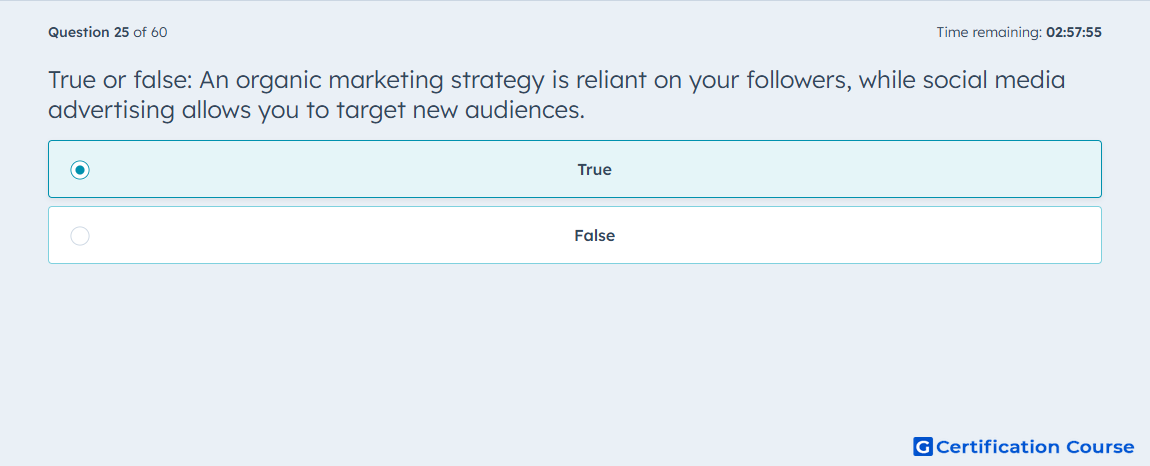Click the G logo icon beside Certification Course
The height and width of the screenshot is (466, 1150).
pos(923,446)
